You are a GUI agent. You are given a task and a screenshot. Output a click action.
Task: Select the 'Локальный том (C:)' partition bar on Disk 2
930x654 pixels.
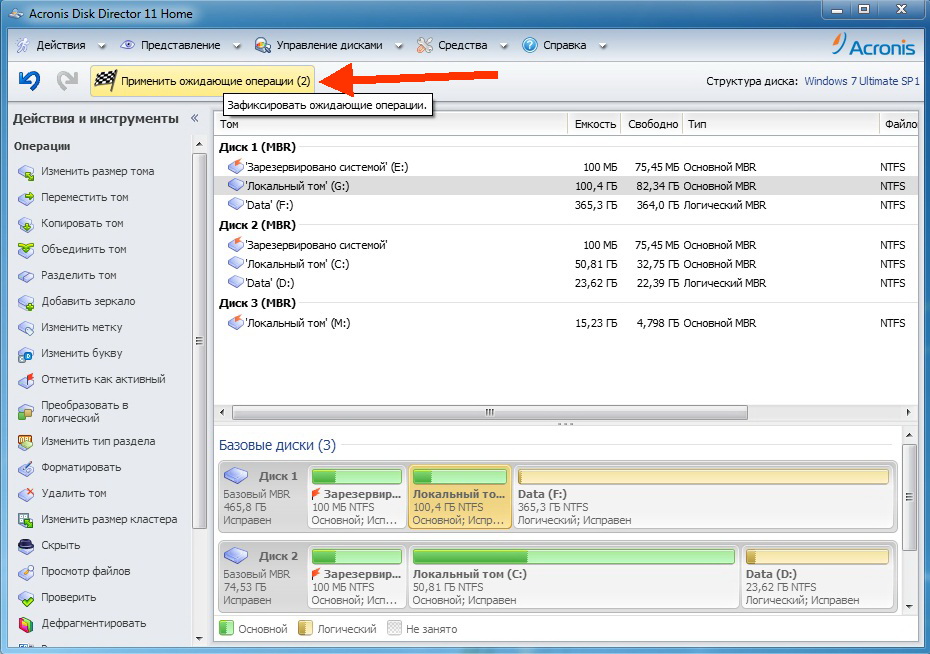coord(574,575)
